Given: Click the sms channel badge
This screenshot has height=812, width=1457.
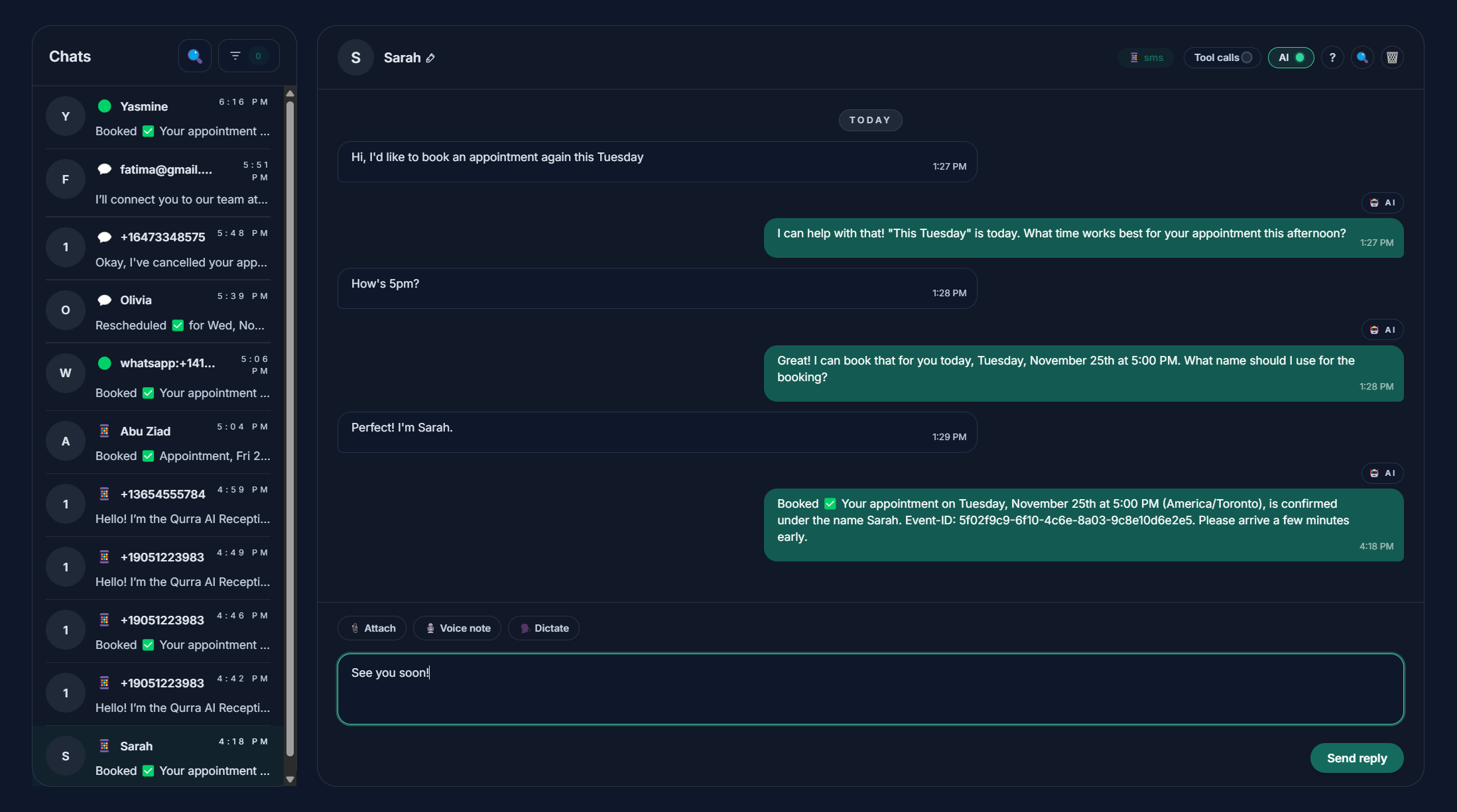Looking at the screenshot, I should (1145, 58).
